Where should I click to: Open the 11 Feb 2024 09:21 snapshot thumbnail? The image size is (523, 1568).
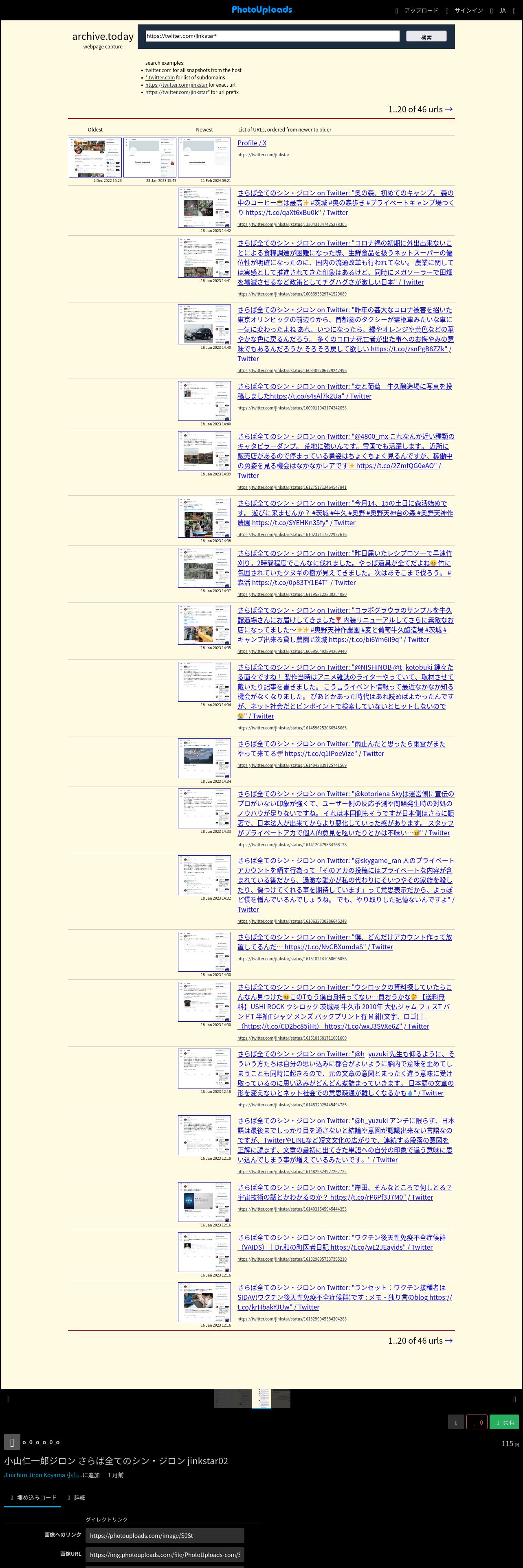click(x=204, y=157)
